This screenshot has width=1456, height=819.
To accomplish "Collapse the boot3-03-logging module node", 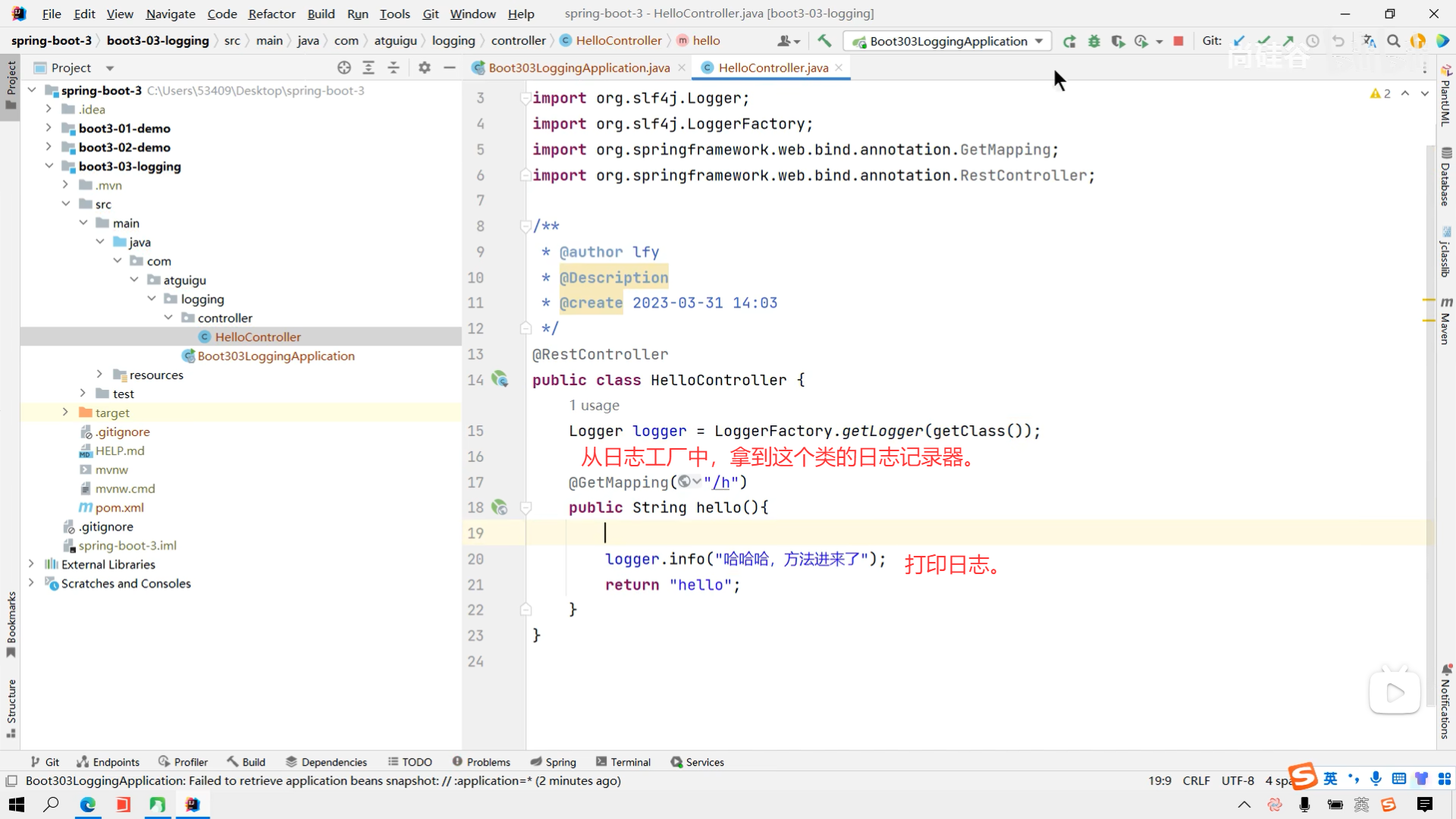I will coord(49,166).
